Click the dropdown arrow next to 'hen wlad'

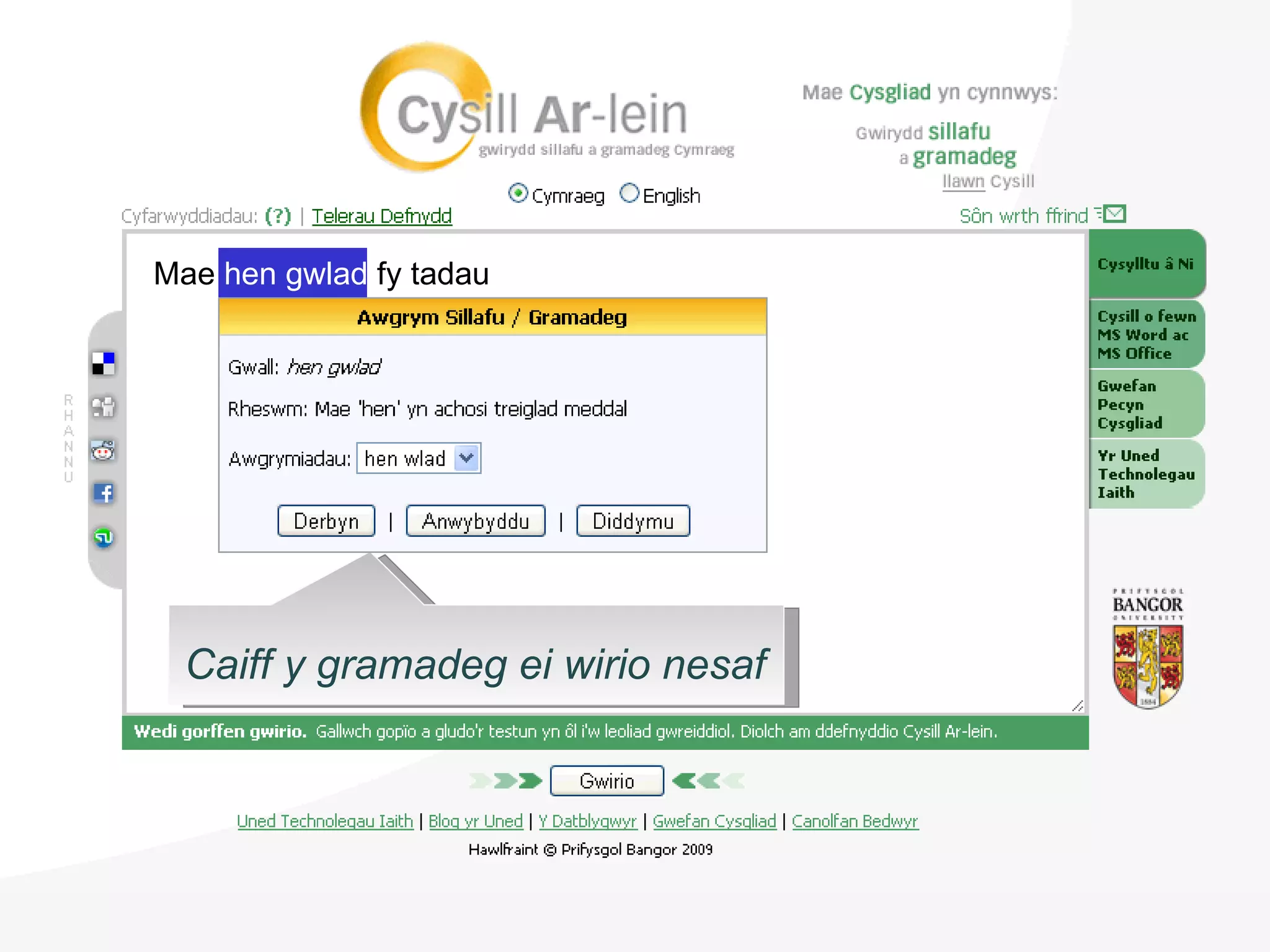tap(467, 459)
